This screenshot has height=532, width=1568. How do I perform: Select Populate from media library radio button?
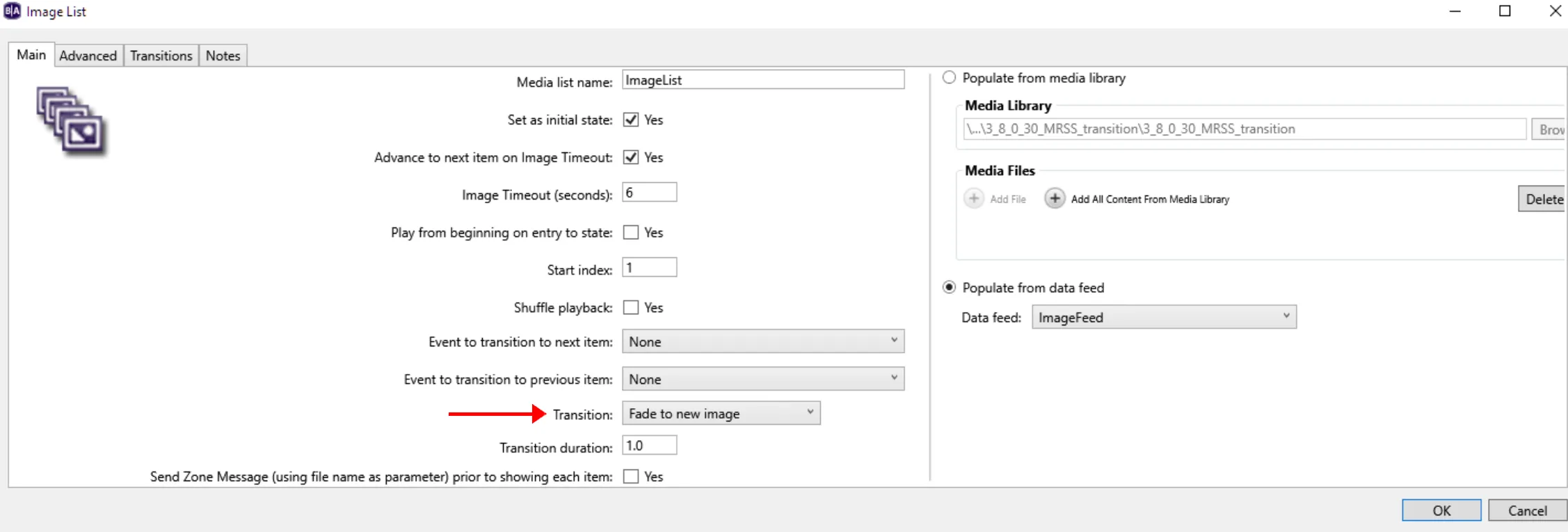[x=949, y=78]
